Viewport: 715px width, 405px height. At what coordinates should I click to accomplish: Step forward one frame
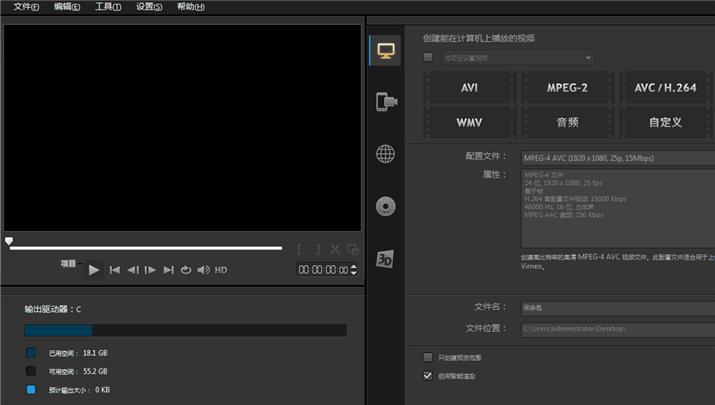(150, 270)
